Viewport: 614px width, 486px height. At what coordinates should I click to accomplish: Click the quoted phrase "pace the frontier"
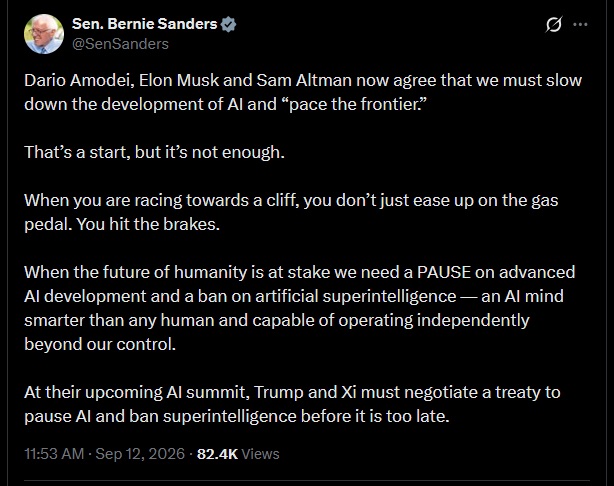[357, 104]
